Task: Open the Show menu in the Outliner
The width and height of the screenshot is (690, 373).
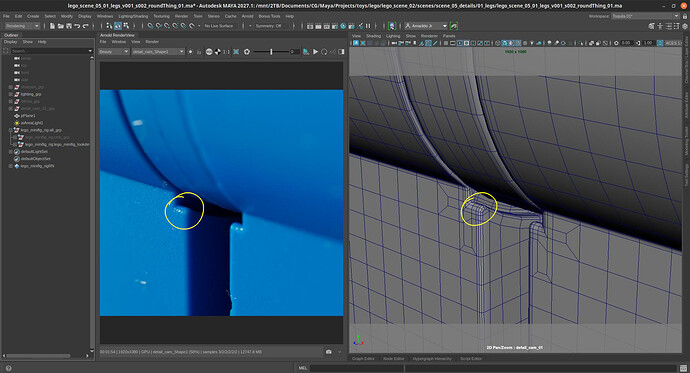Action: pos(28,42)
